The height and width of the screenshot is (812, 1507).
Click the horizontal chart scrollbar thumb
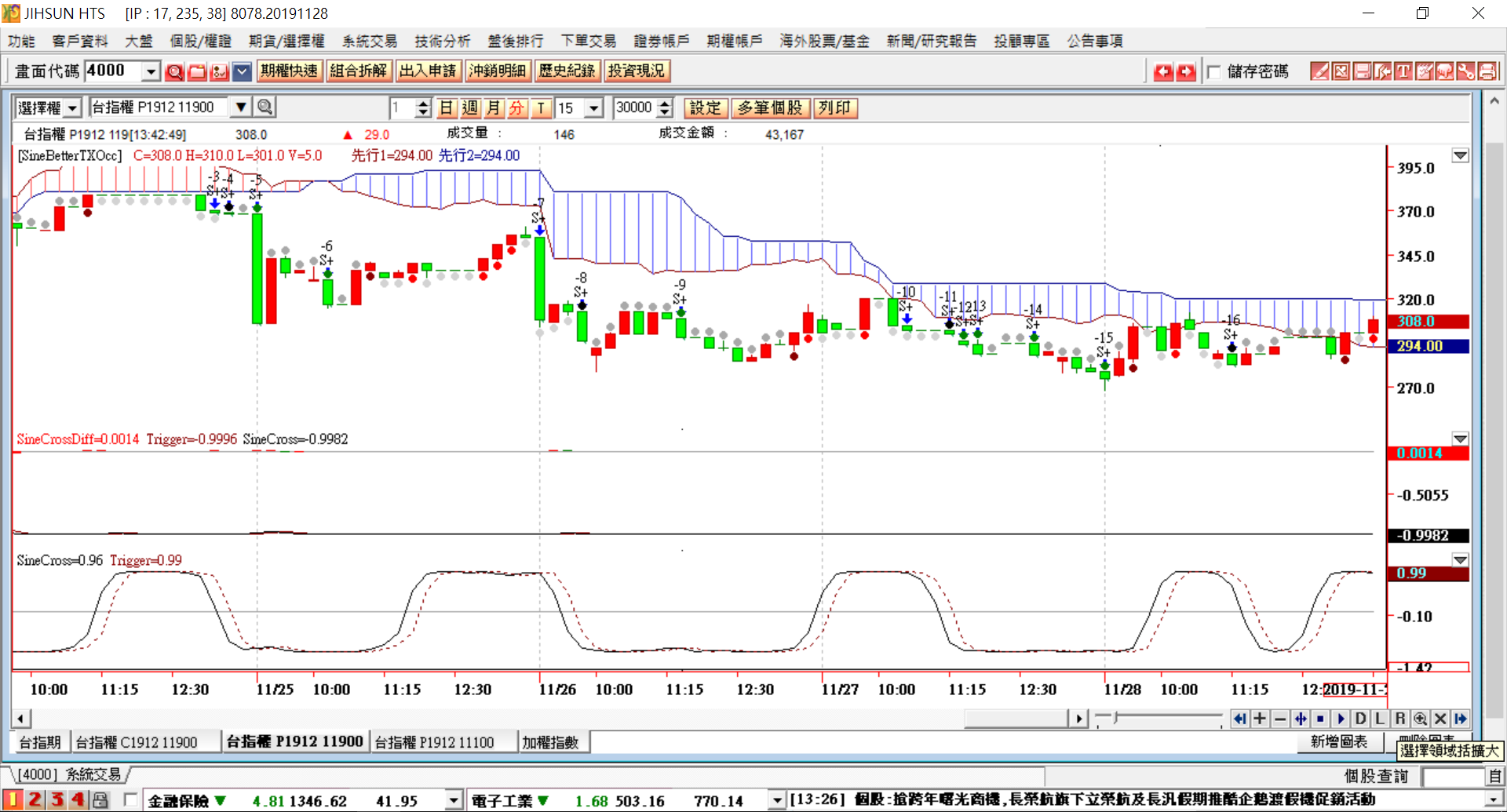click(x=1016, y=719)
